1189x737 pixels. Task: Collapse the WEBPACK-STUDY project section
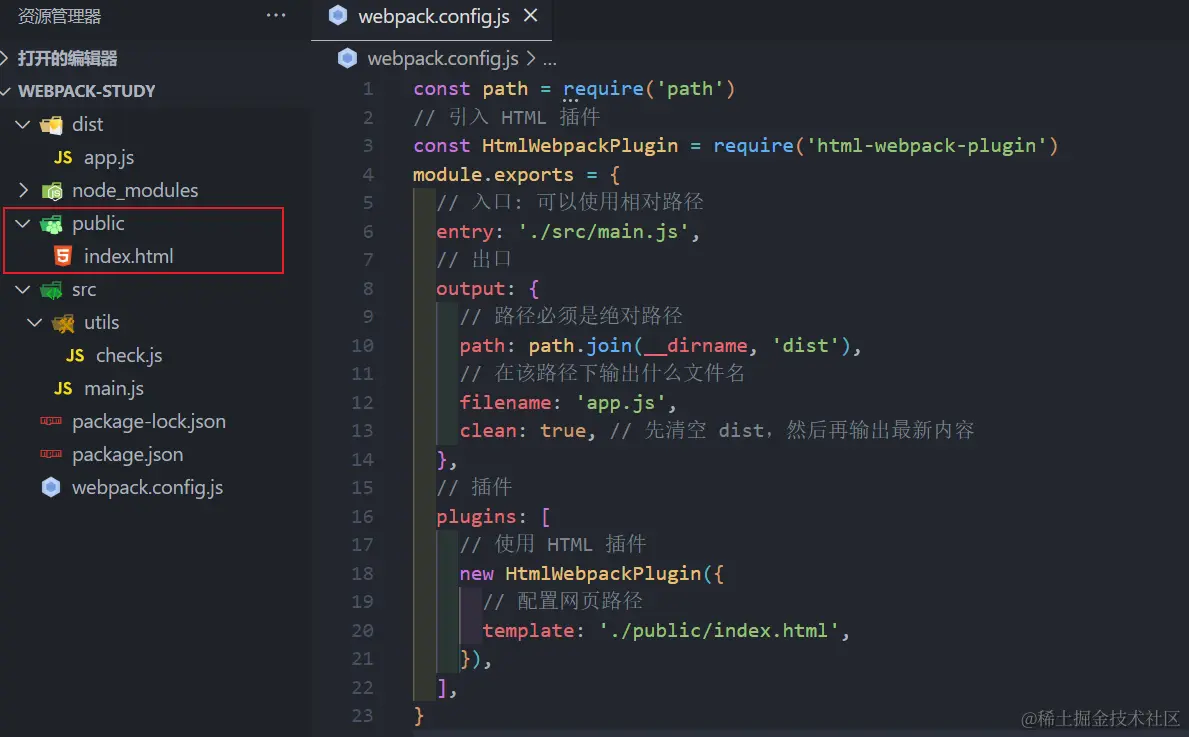click(6, 91)
